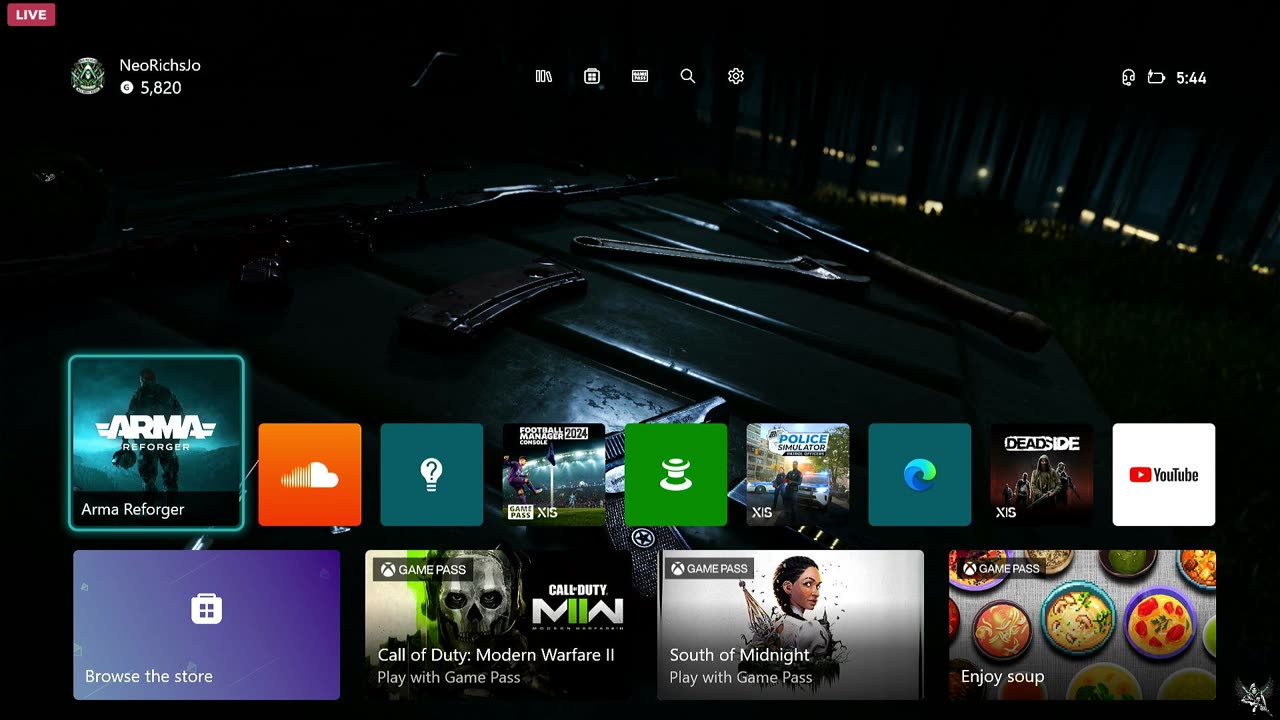The width and height of the screenshot is (1280, 720).
Task: Launch the SoundCloud app tile
Action: 310,474
